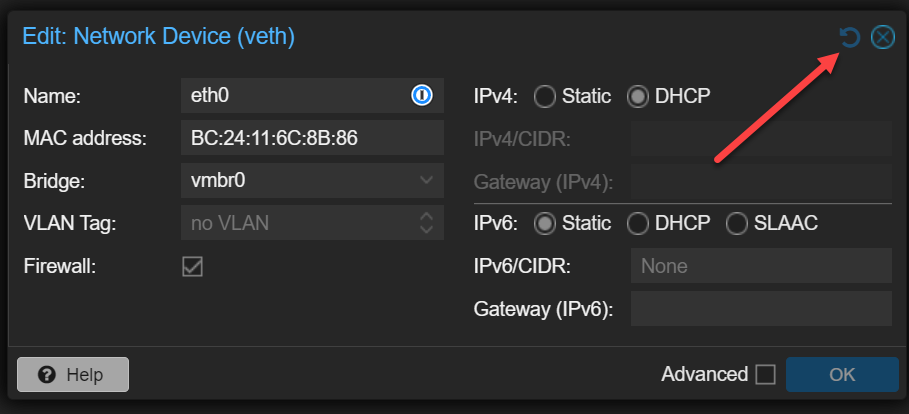This screenshot has width=909, height=414.
Task: Select IPv6 DHCP radio button
Action: [x=638, y=224]
